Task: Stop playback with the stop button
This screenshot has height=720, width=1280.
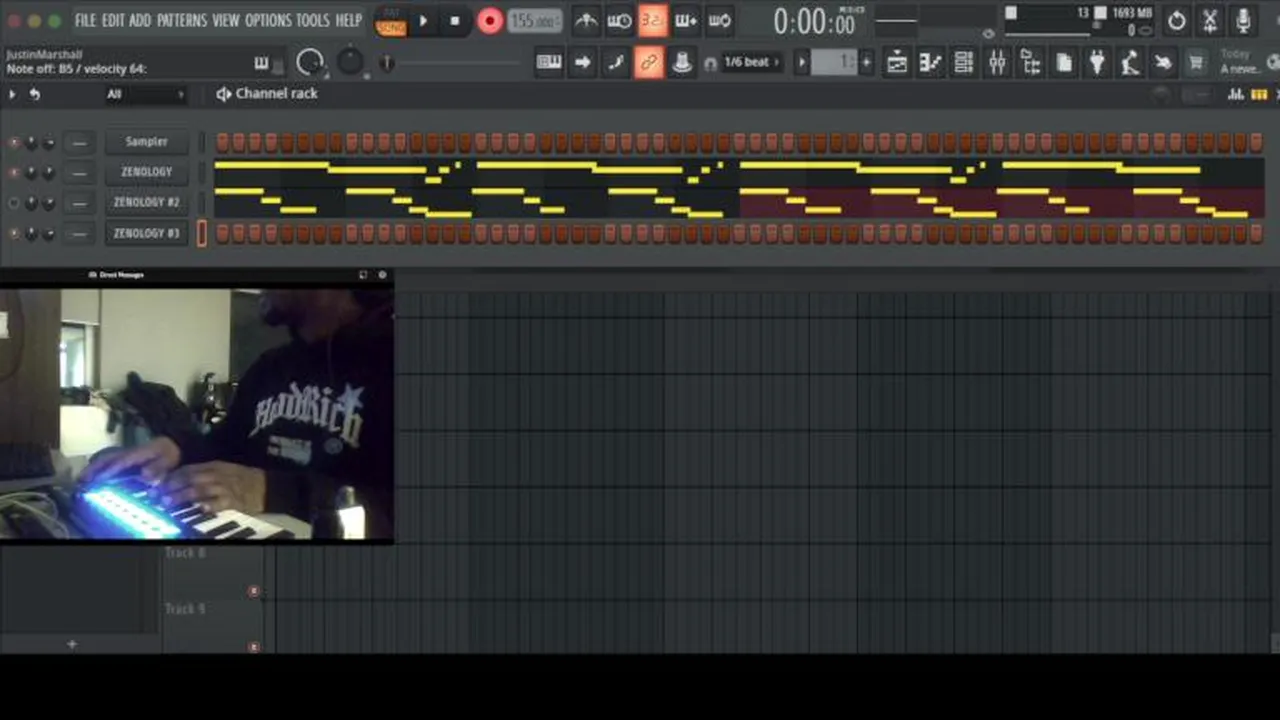Action: pos(455,21)
